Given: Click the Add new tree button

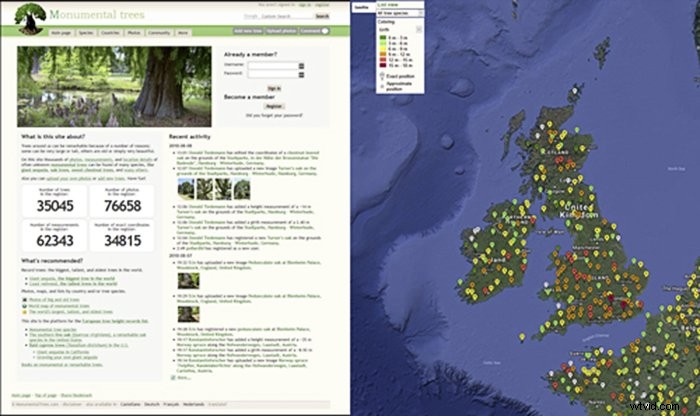Looking at the screenshot, I should (x=250, y=33).
